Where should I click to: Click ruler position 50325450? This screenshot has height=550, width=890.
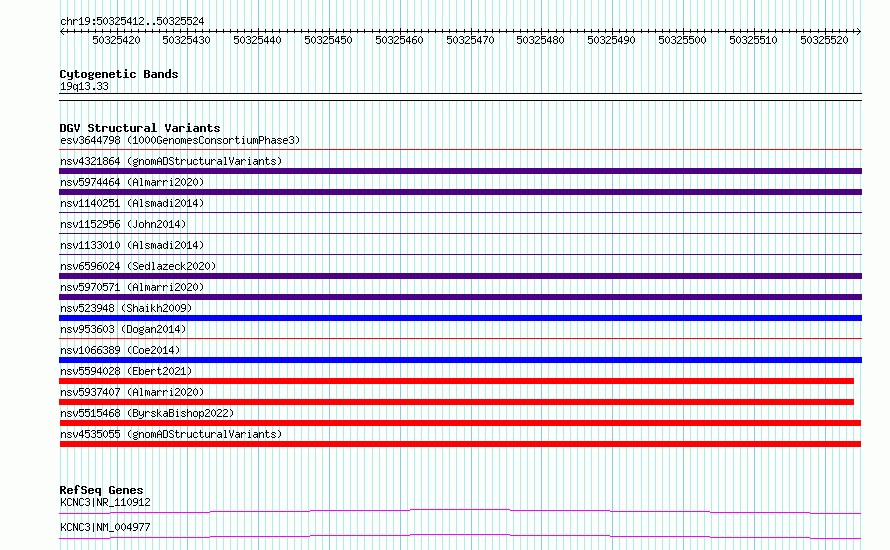(x=328, y=40)
